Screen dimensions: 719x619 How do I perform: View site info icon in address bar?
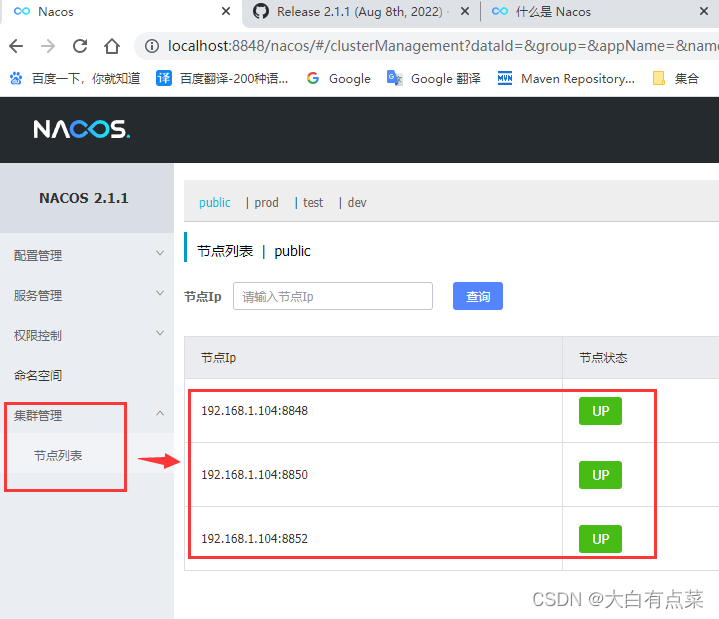[x=152, y=46]
